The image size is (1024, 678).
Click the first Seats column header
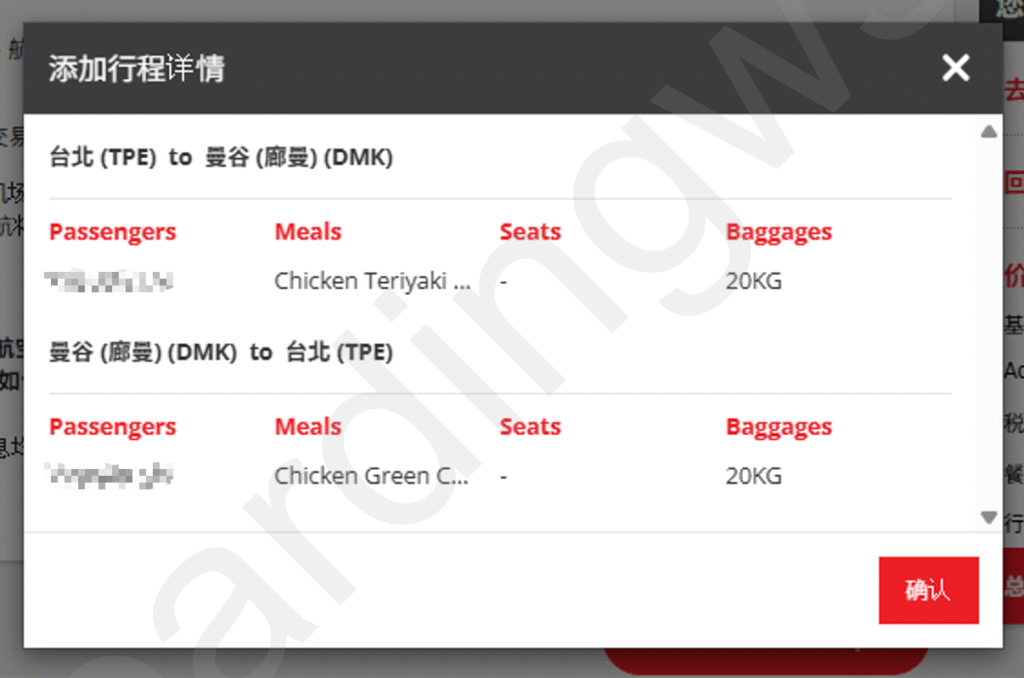coord(530,231)
